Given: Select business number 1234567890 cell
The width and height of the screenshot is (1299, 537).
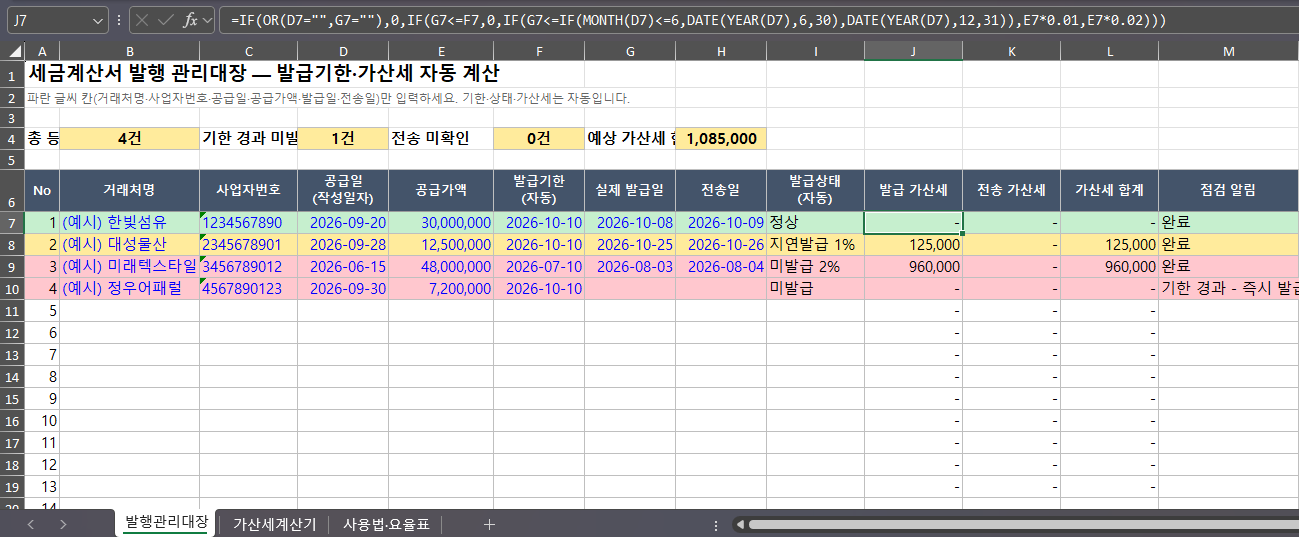Looking at the screenshot, I should (248, 222).
